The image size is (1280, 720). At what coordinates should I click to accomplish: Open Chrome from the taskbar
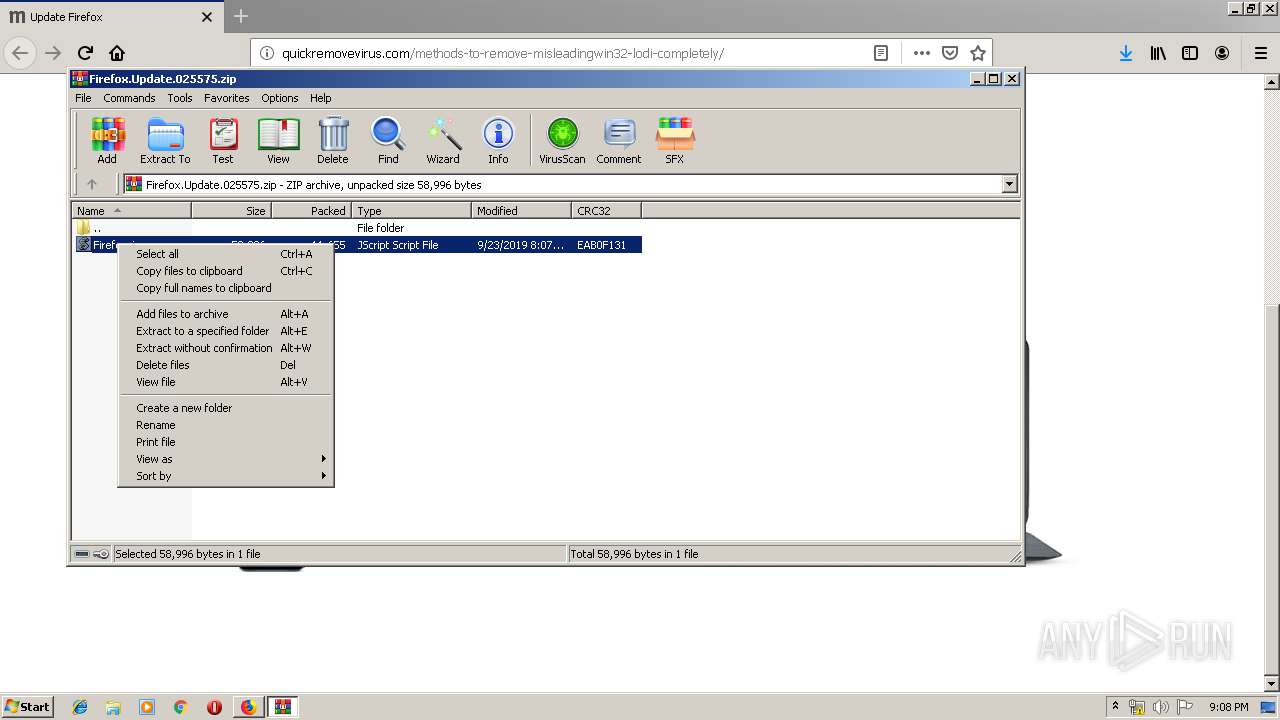pyautogui.click(x=181, y=707)
